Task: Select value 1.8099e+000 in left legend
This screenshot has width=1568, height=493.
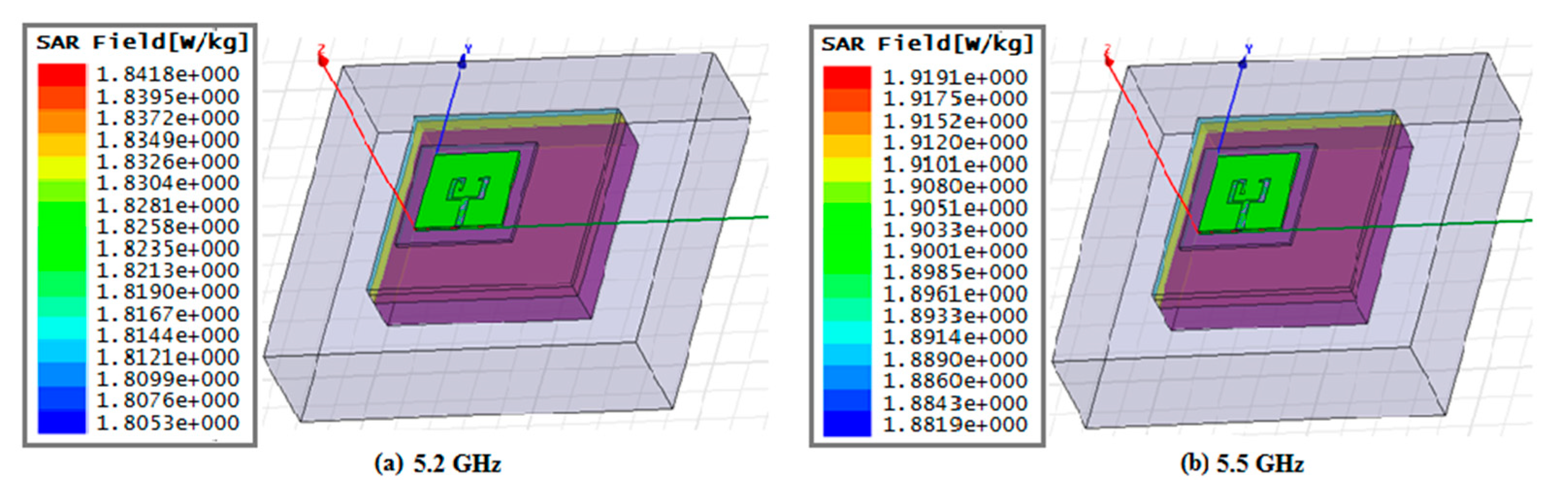Action: coord(168,379)
